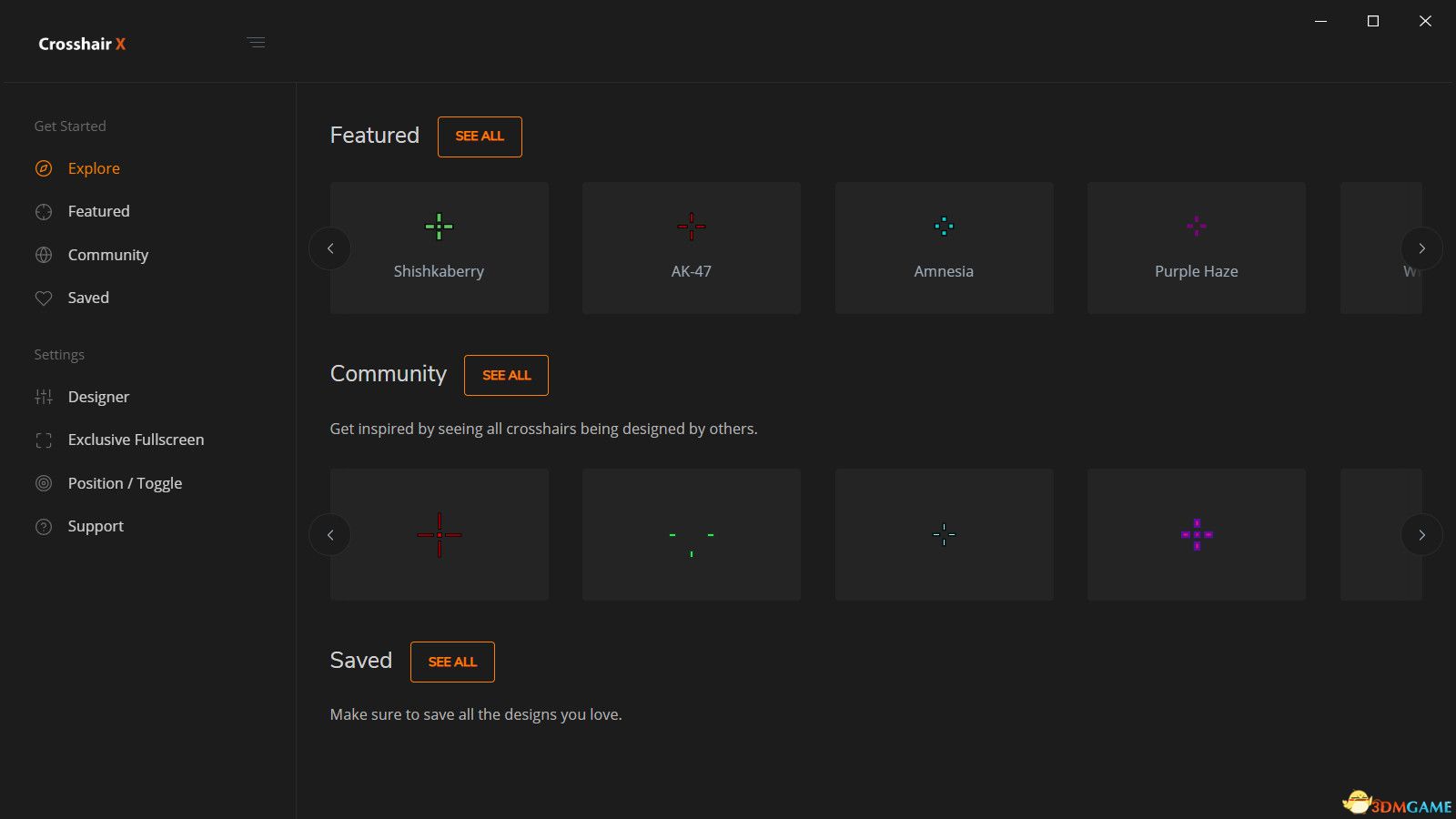Choose the AK-47 red crosshair card
Image resolution: width=1456 pixels, height=819 pixels.
click(692, 248)
